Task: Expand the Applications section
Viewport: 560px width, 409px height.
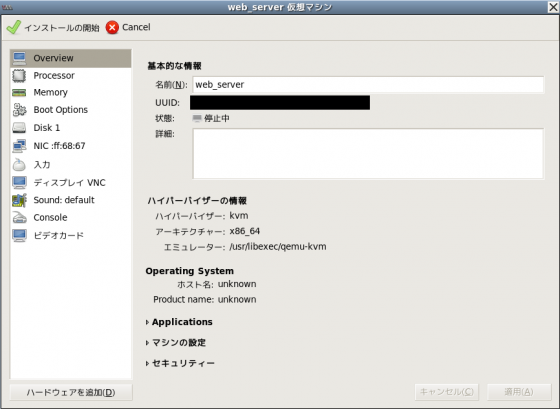Action: tap(179, 322)
